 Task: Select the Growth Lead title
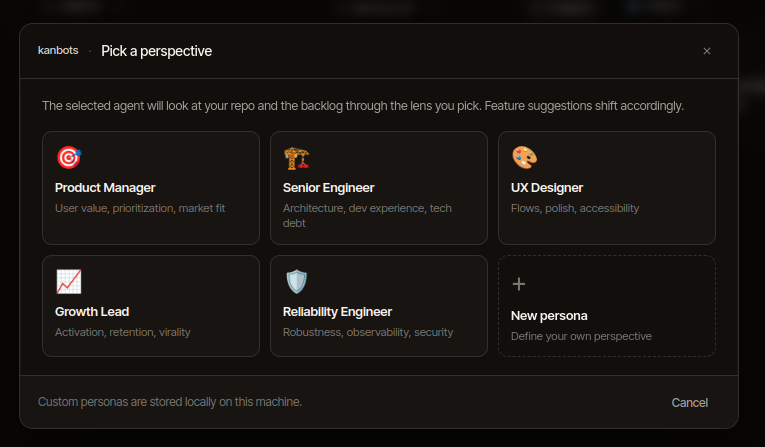coord(92,312)
